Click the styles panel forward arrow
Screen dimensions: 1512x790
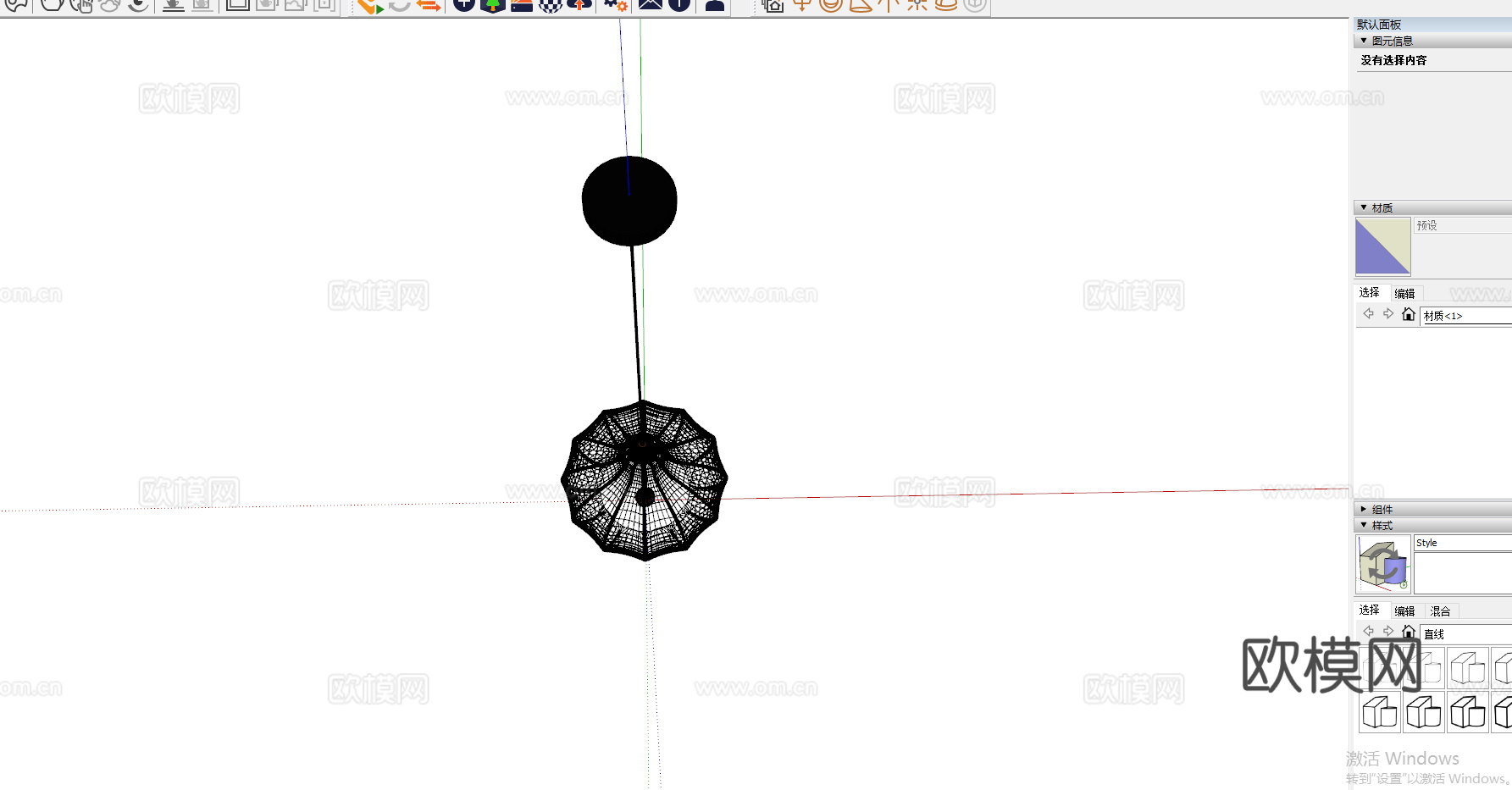(x=1387, y=632)
